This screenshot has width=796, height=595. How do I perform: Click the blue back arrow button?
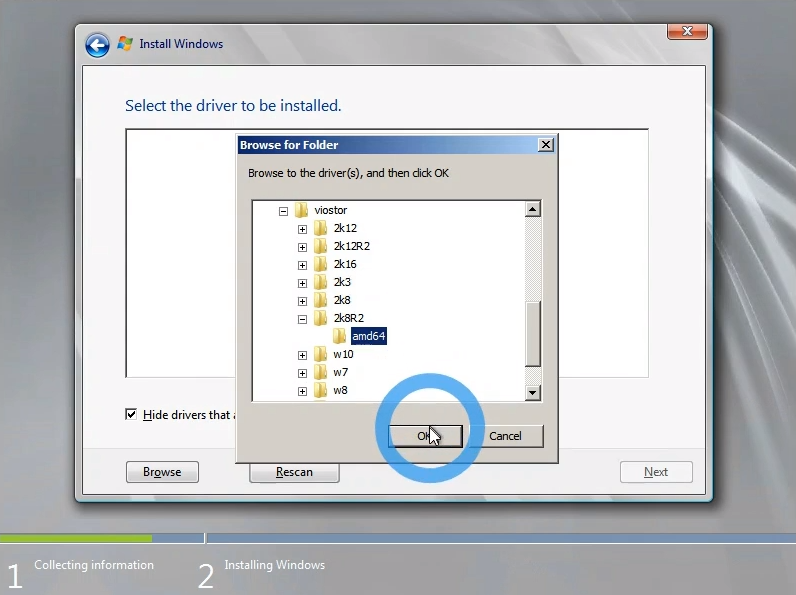pyautogui.click(x=97, y=46)
